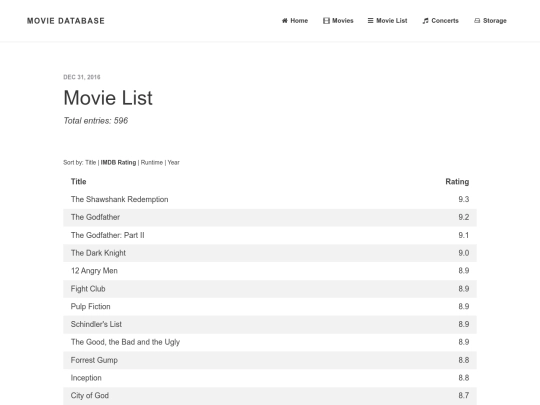
Task: Click the Total entries: 596 text
Action: point(96,121)
